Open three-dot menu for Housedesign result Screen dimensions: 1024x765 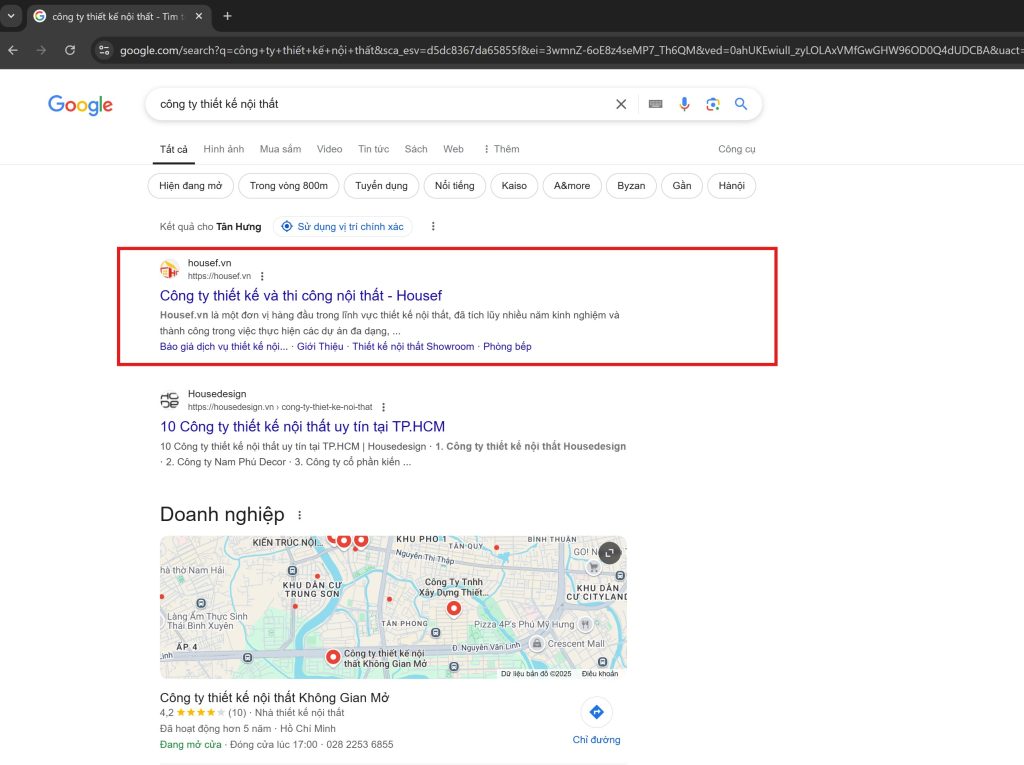click(383, 407)
